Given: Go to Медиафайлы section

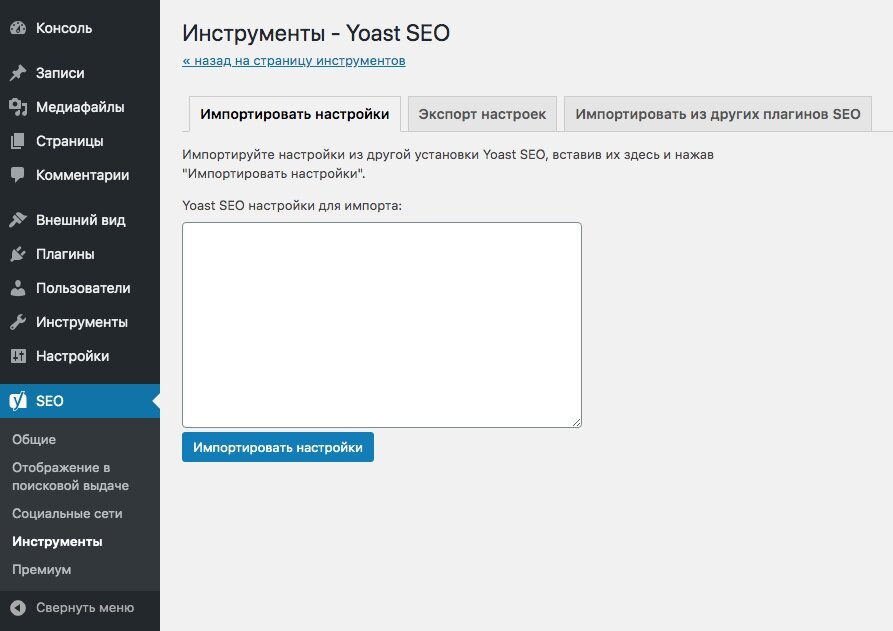Looking at the screenshot, I should point(80,107).
